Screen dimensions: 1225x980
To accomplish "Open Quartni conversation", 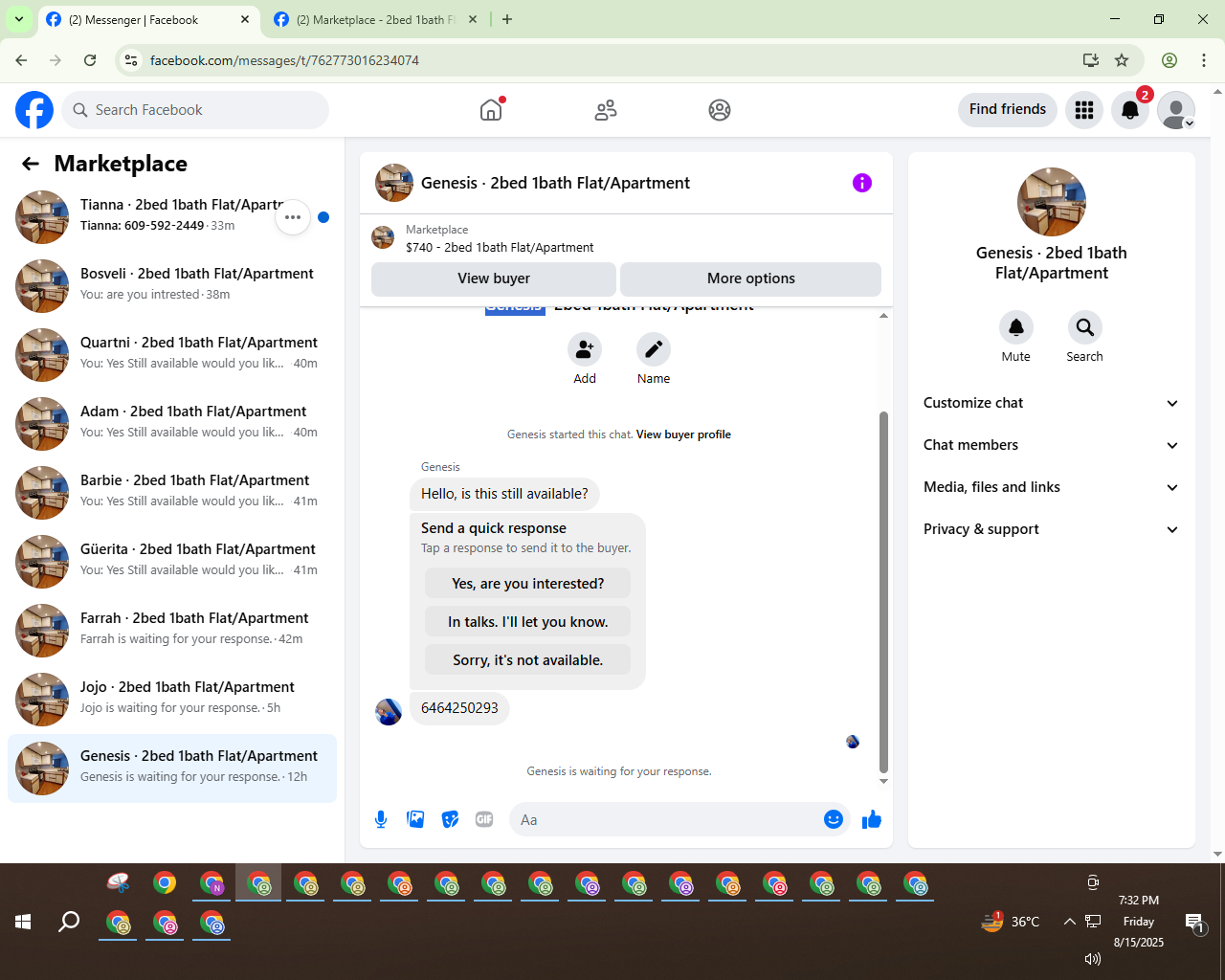I will pyautogui.click(x=172, y=355).
